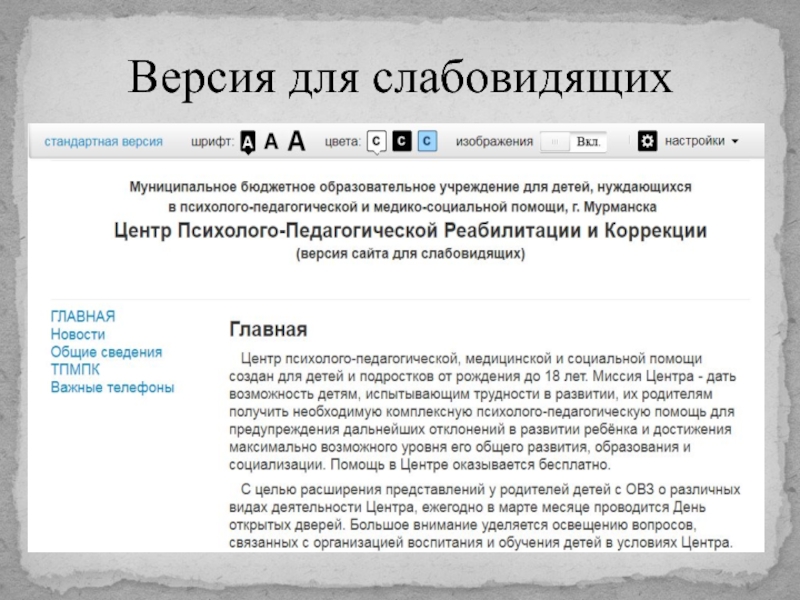800x600 pixels.
Task: Open the «ТПМПК» menu link
Action: click(75, 369)
